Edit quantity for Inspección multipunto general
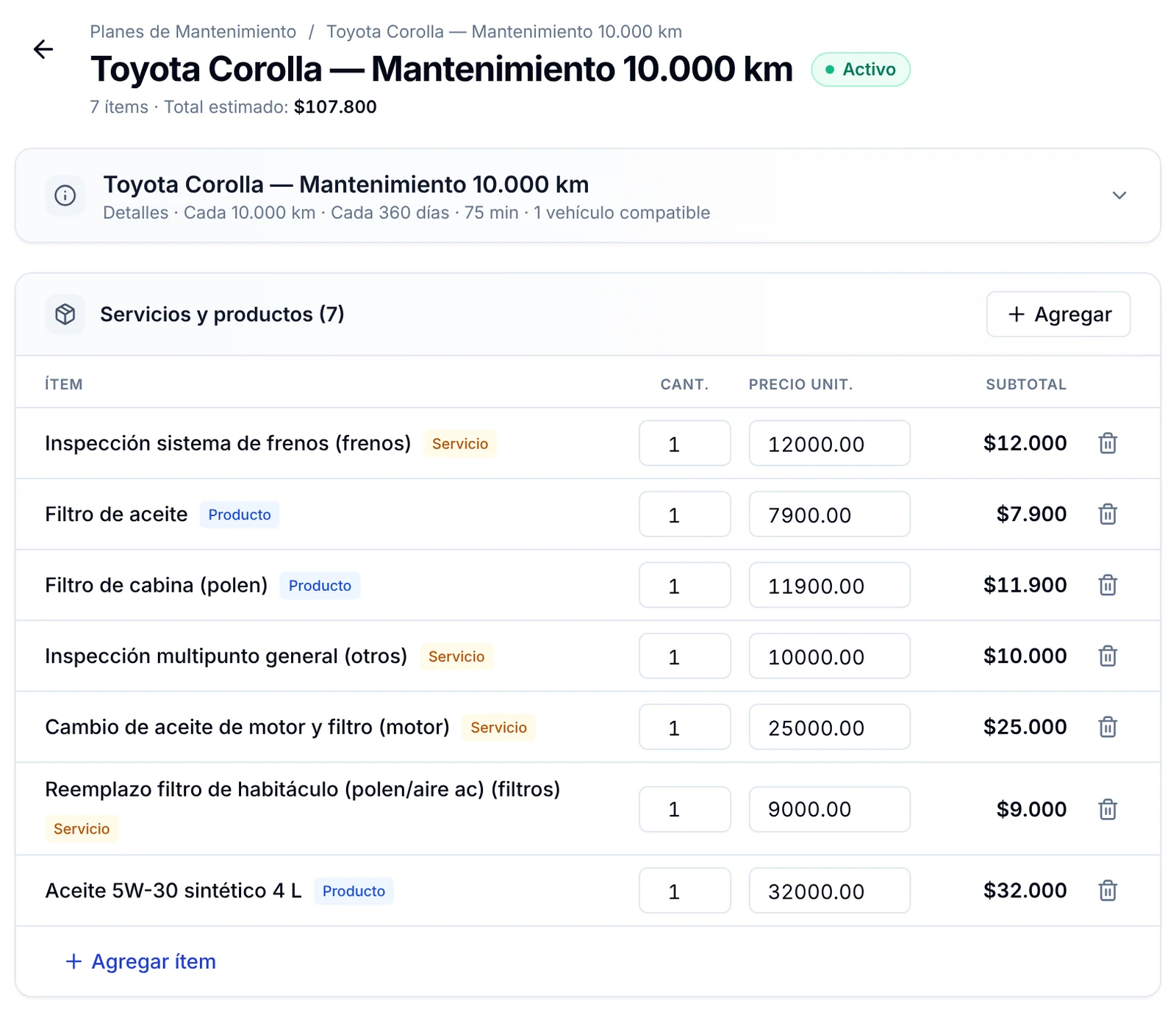The height and width of the screenshot is (1012, 1176). 685,656
